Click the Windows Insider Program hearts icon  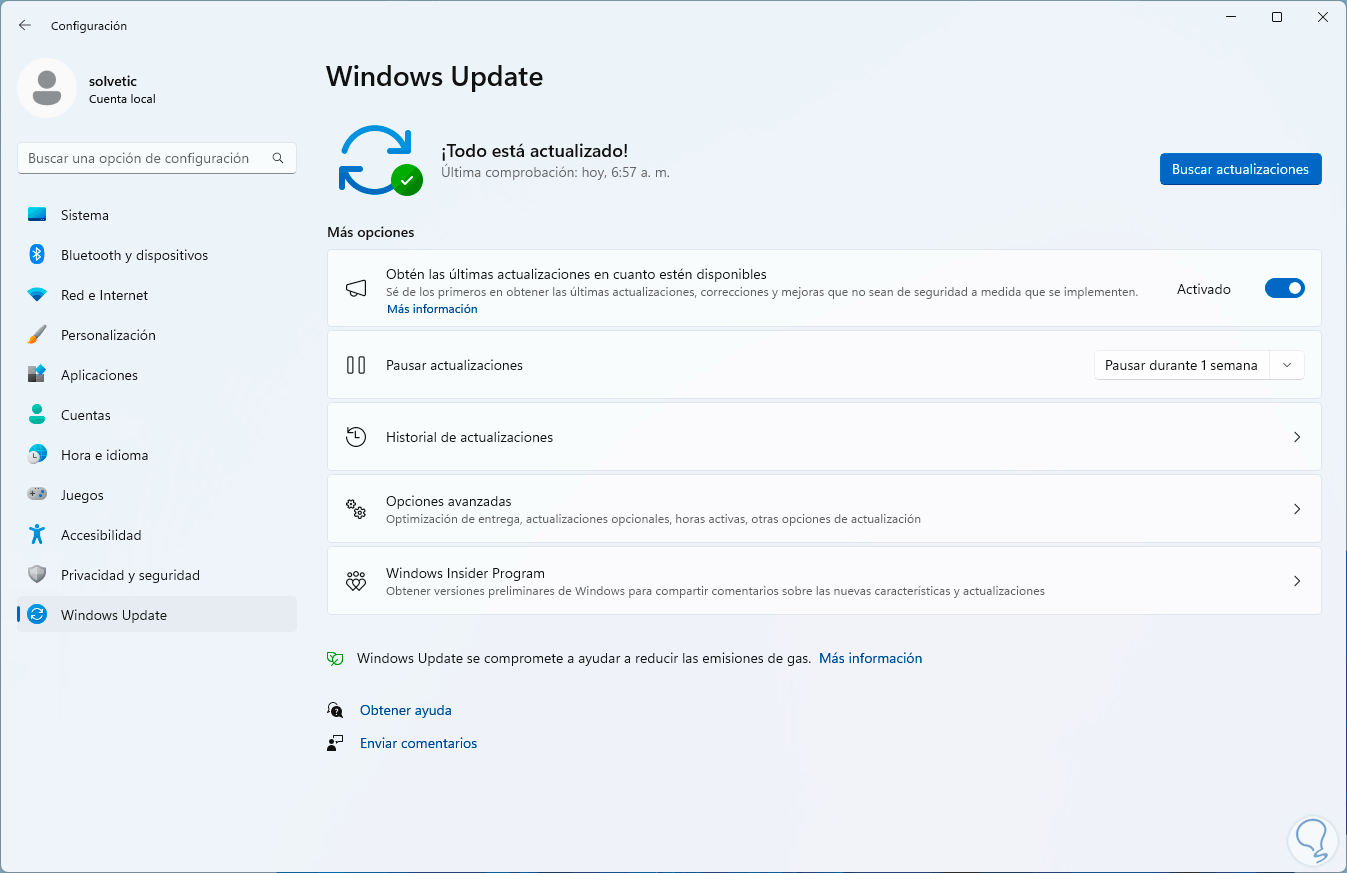356,581
